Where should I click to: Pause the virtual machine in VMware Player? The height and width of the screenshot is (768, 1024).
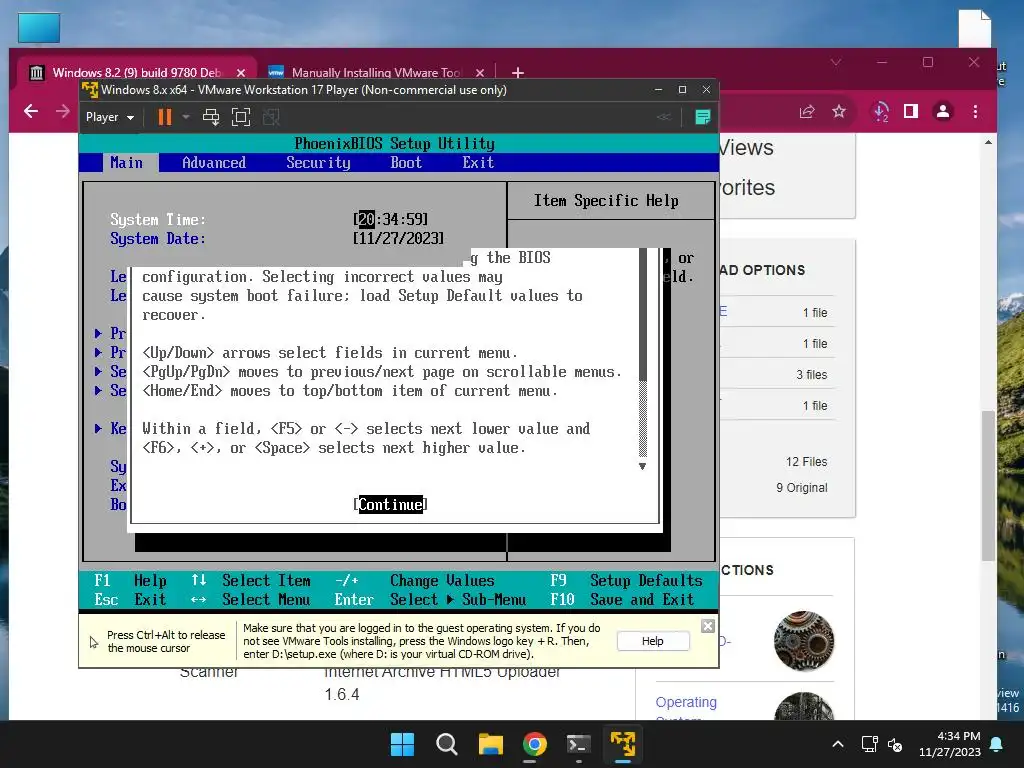pyautogui.click(x=165, y=117)
